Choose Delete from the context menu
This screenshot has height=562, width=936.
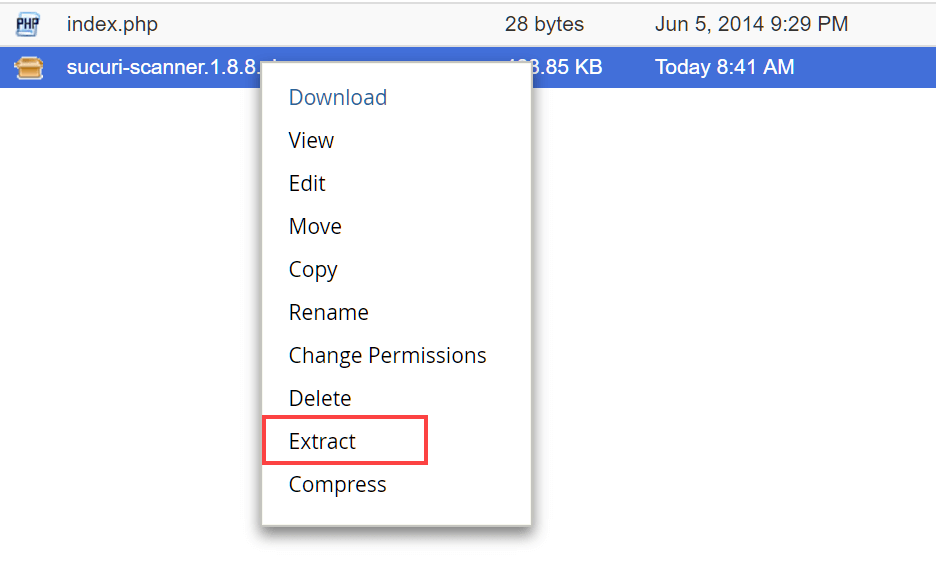tap(320, 398)
